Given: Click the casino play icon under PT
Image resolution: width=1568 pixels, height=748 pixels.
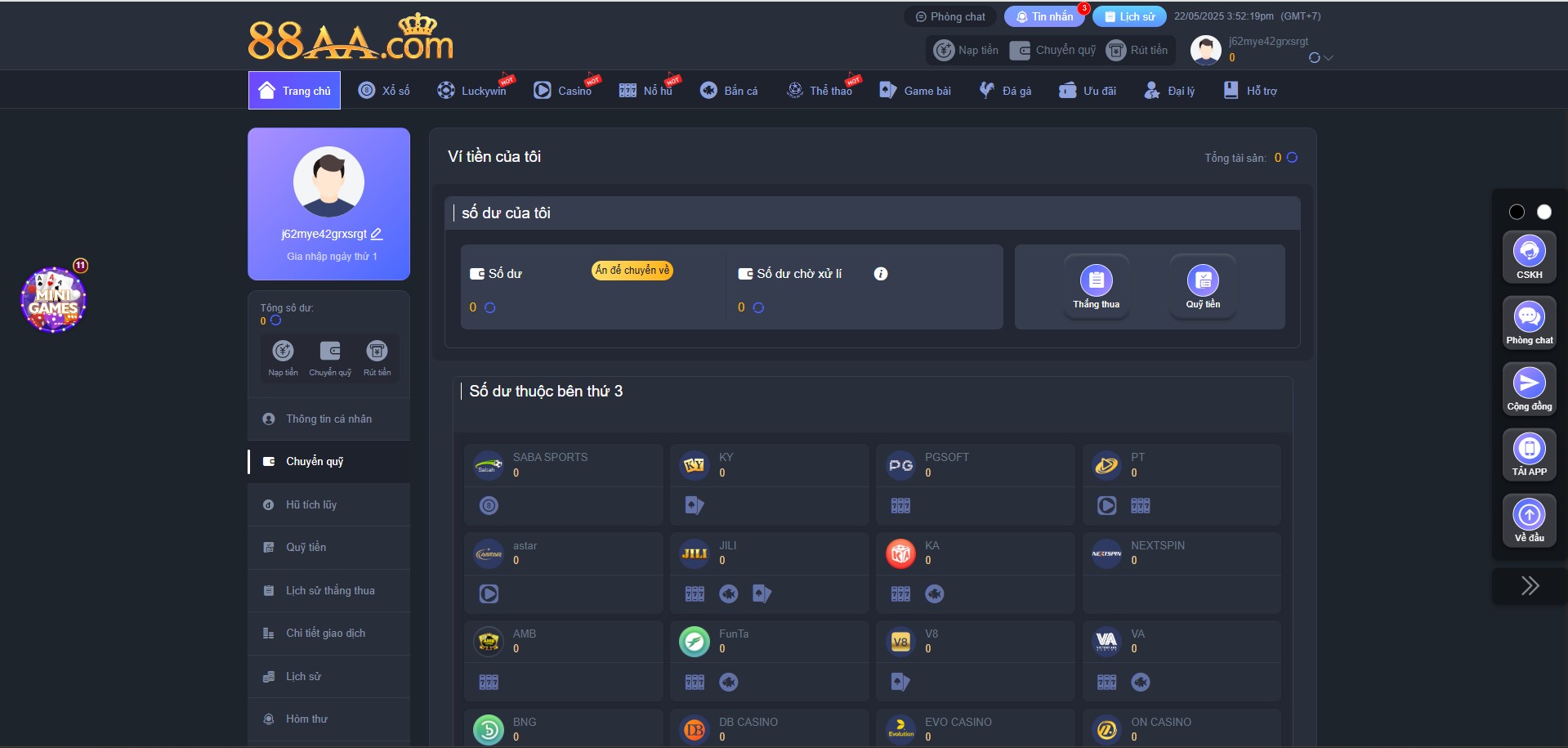Looking at the screenshot, I should [x=1106, y=505].
